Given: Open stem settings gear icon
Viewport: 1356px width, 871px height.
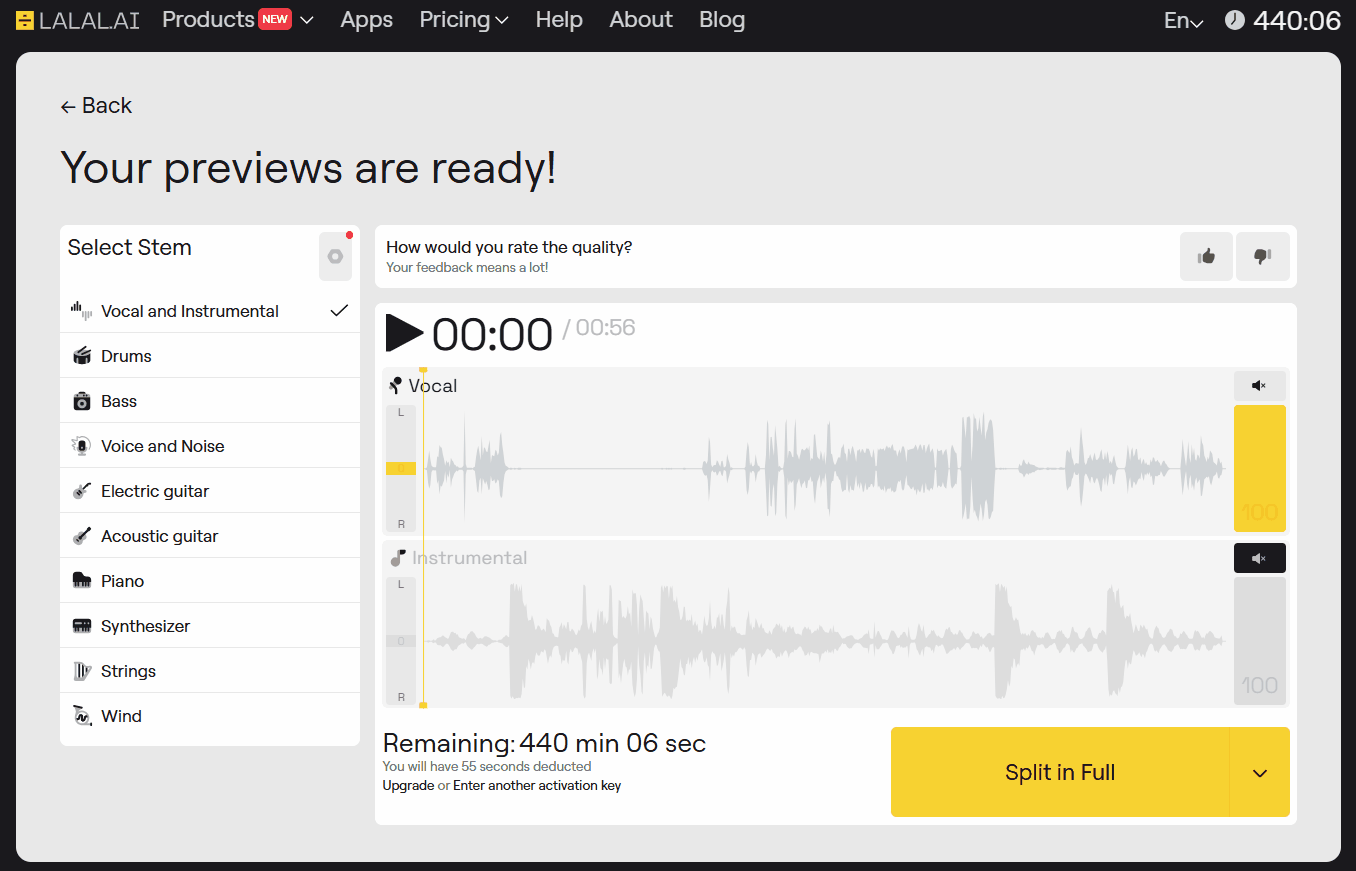Looking at the screenshot, I should [335, 257].
